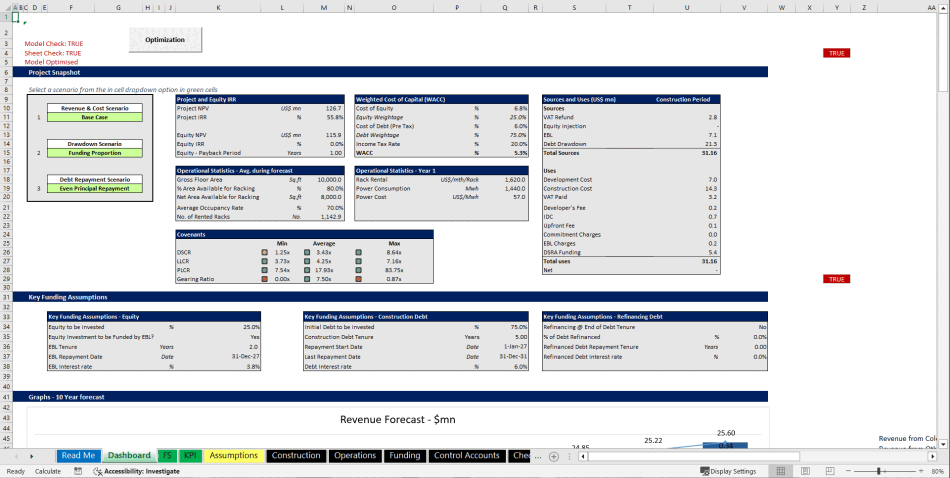
Task: Open the Even Principal Repayment dropdown cell
Action: tap(95, 188)
